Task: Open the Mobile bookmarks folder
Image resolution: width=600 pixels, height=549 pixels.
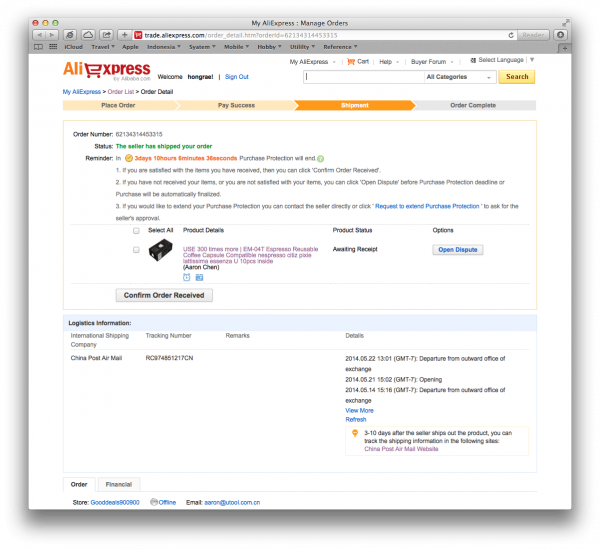Action: point(236,47)
